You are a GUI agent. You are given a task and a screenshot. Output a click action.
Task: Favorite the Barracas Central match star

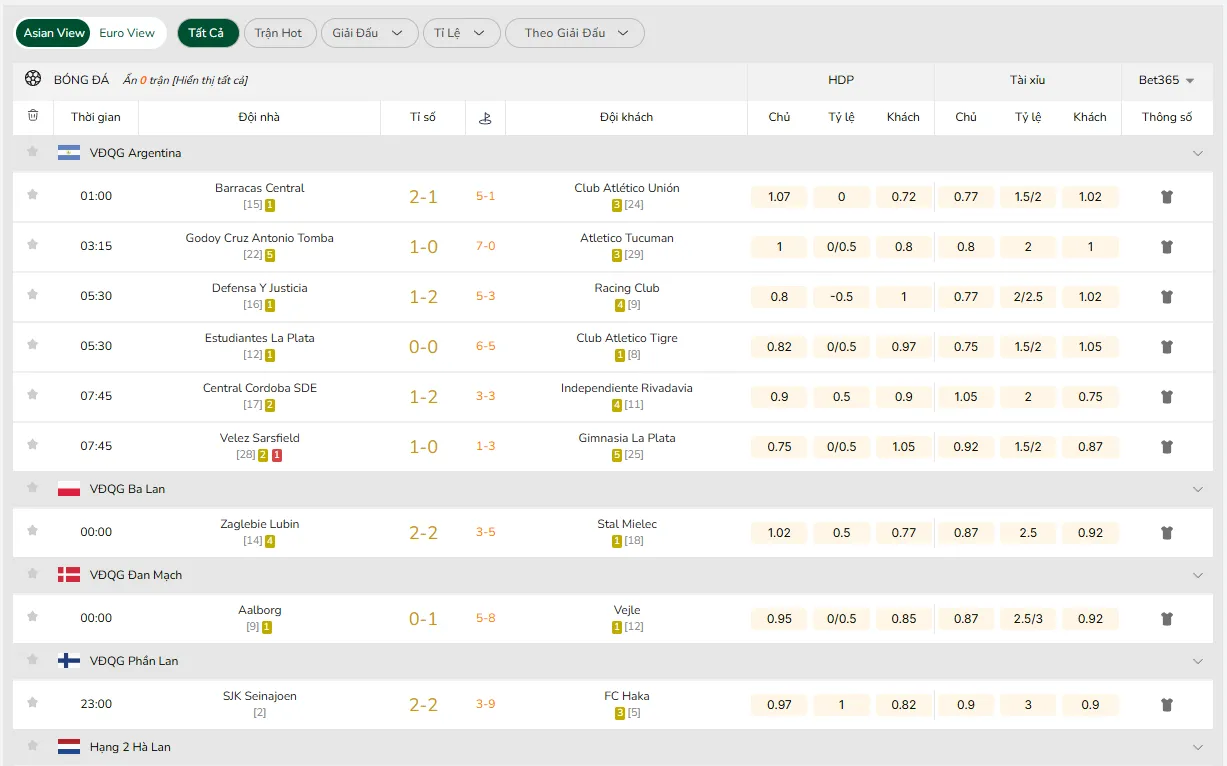coord(32,195)
